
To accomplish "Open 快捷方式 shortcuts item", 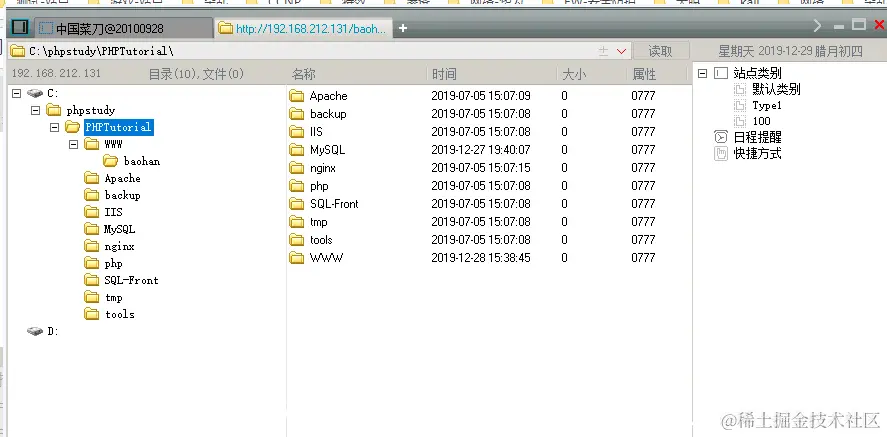I will point(757,153).
